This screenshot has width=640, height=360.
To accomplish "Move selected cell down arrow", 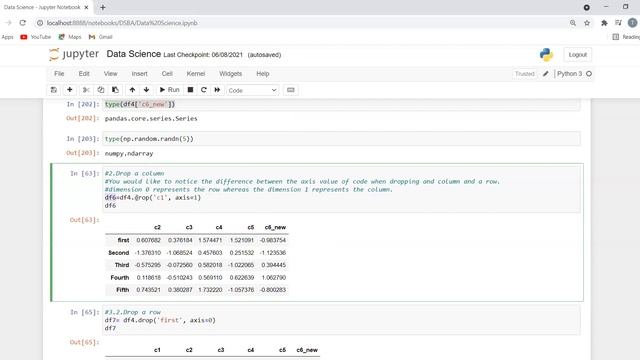I will [147, 90].
